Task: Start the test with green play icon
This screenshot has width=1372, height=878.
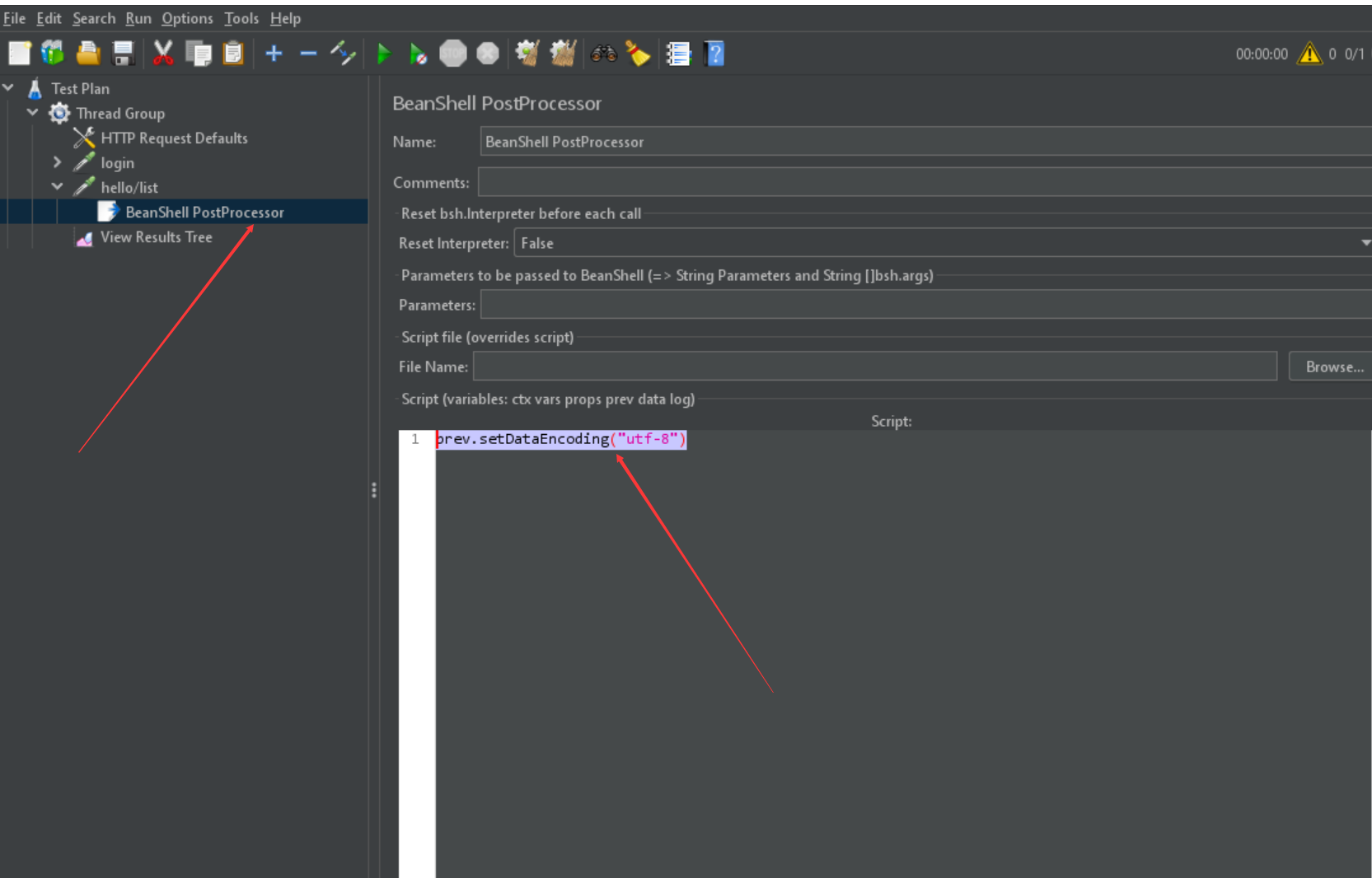Action: click(x=383, y=54)
